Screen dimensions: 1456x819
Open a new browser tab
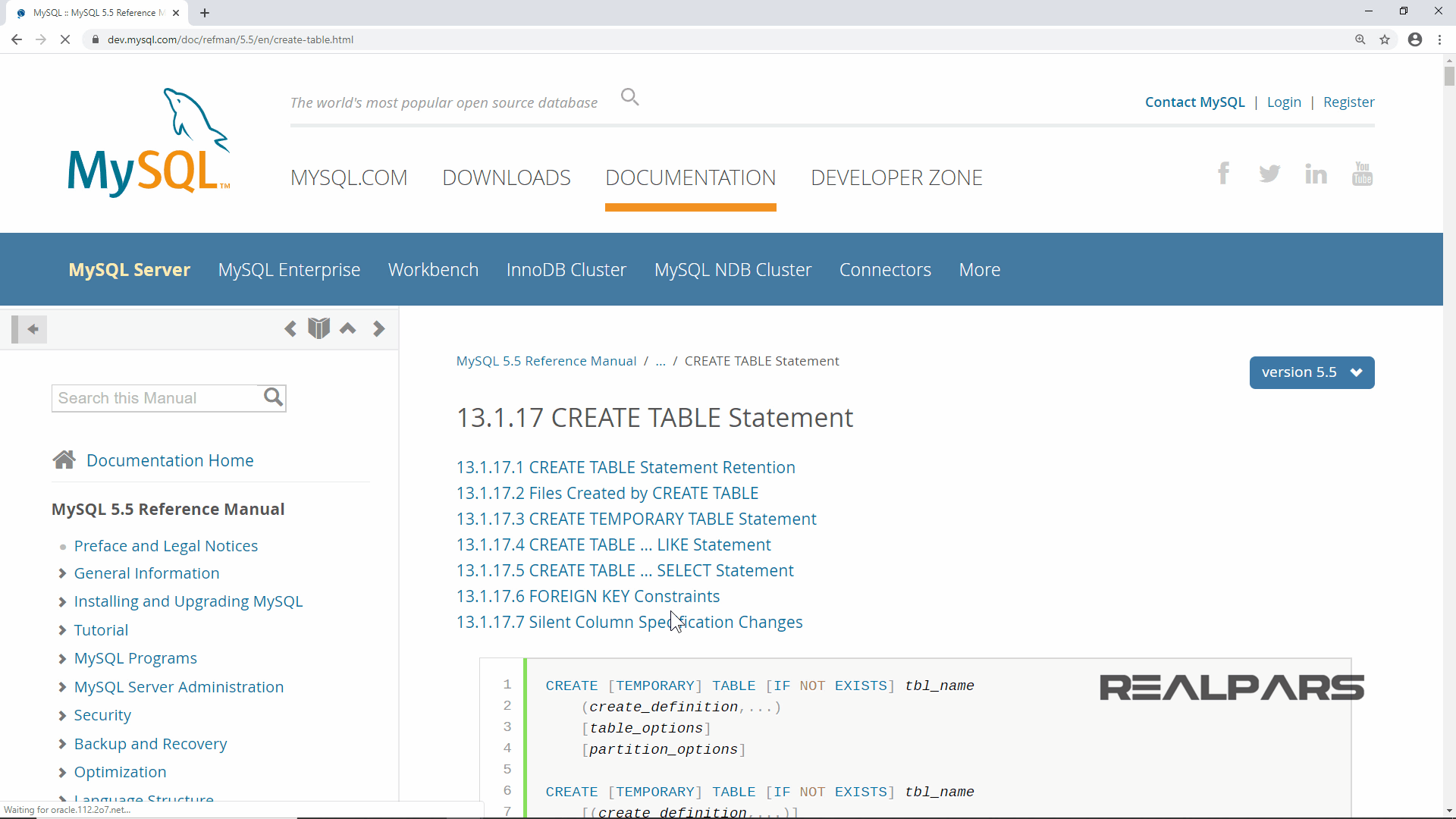205,13
